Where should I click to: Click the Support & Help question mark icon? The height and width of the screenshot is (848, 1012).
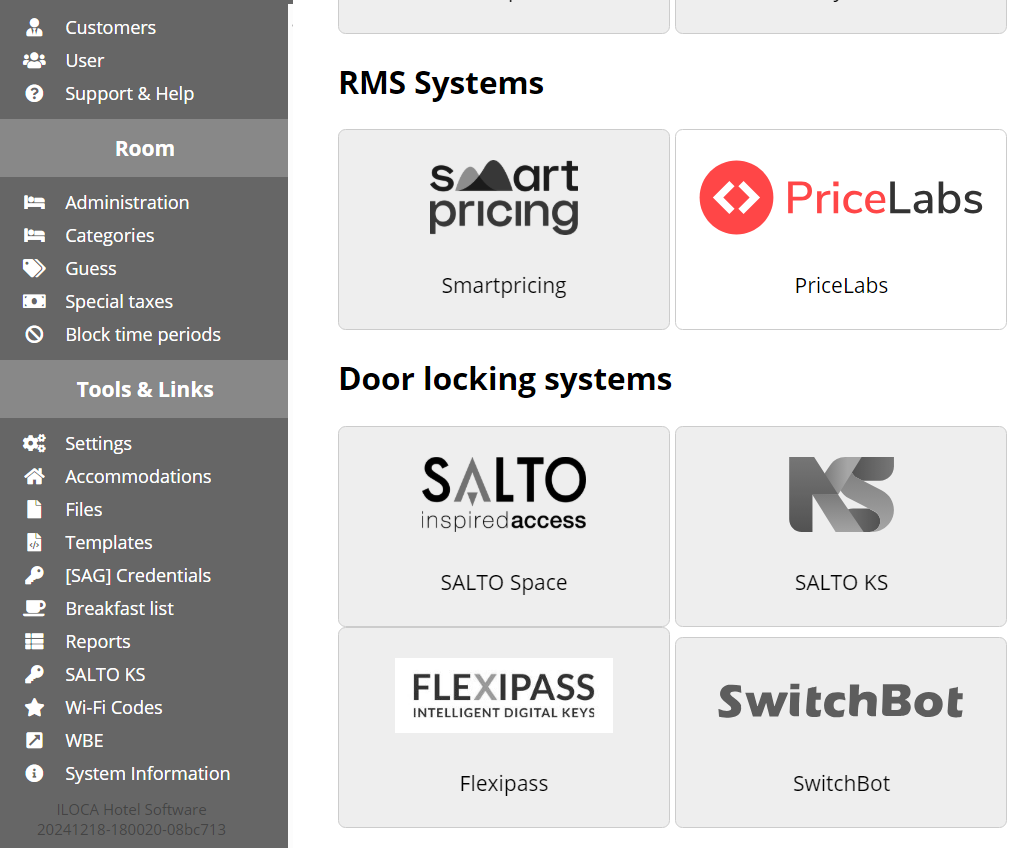(x=34, y=94)
